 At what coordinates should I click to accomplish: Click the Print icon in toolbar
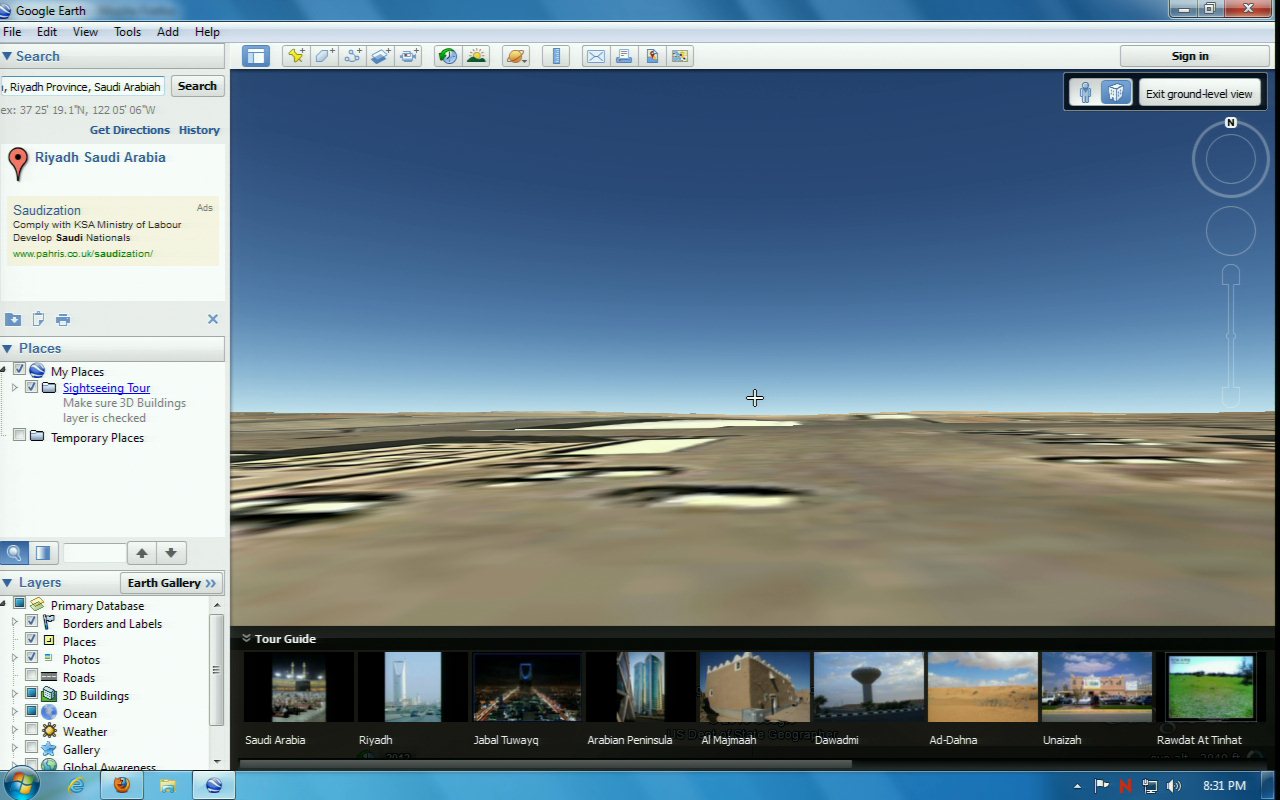(x=624, y=56)
